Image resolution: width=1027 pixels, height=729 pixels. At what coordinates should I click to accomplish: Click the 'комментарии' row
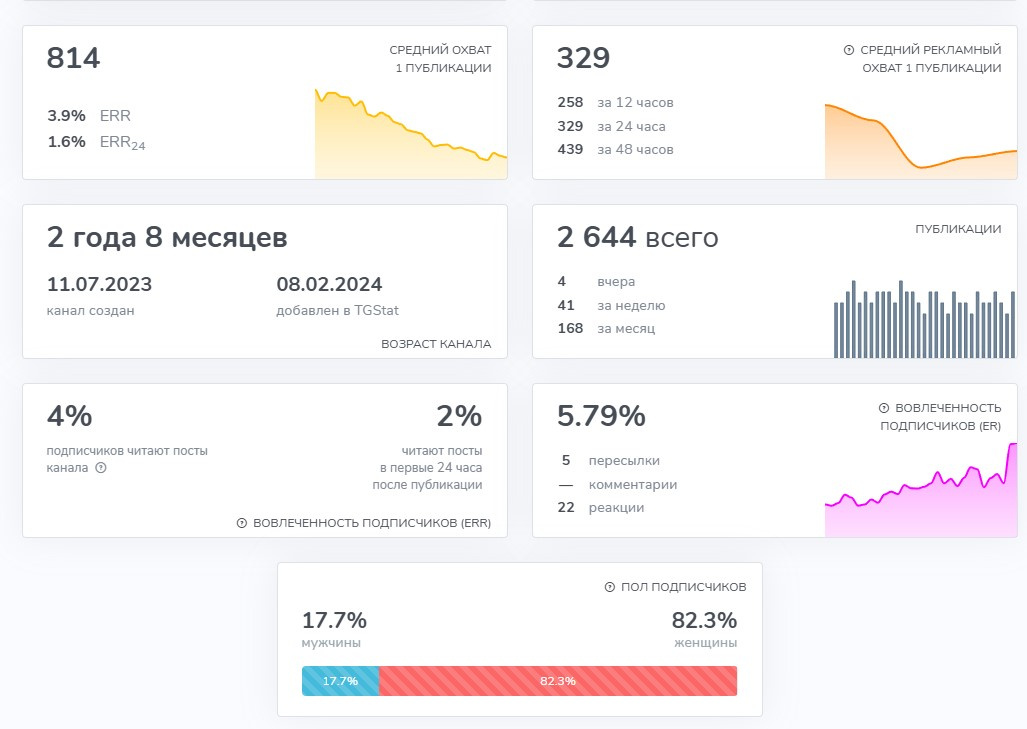pyautogui.click(x=618, y=485)
